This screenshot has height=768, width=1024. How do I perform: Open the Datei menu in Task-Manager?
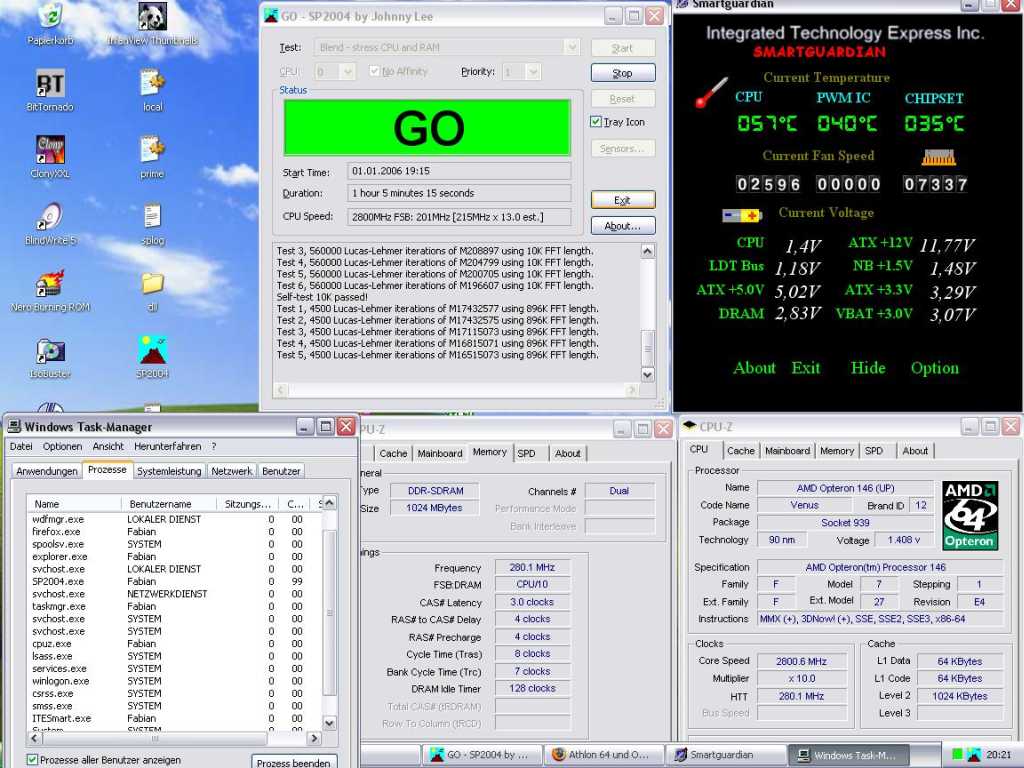coord(21,446)
